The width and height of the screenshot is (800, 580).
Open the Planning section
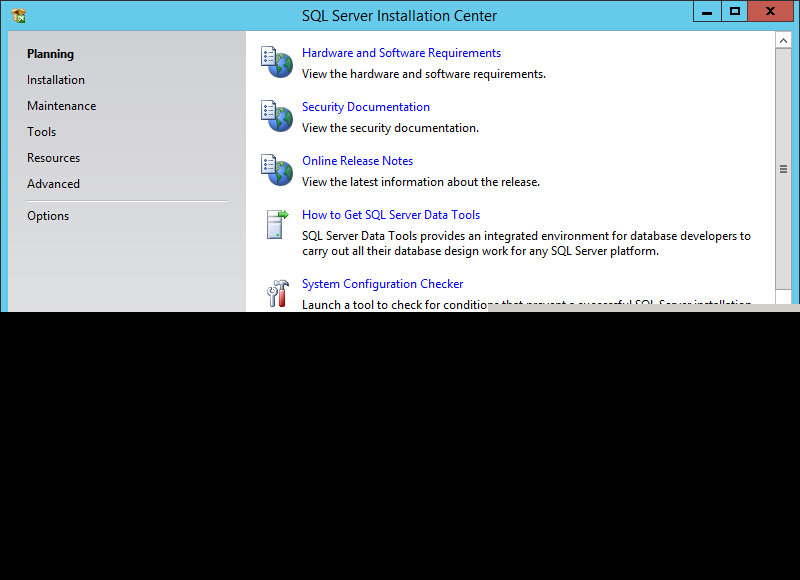coord(51,54)
